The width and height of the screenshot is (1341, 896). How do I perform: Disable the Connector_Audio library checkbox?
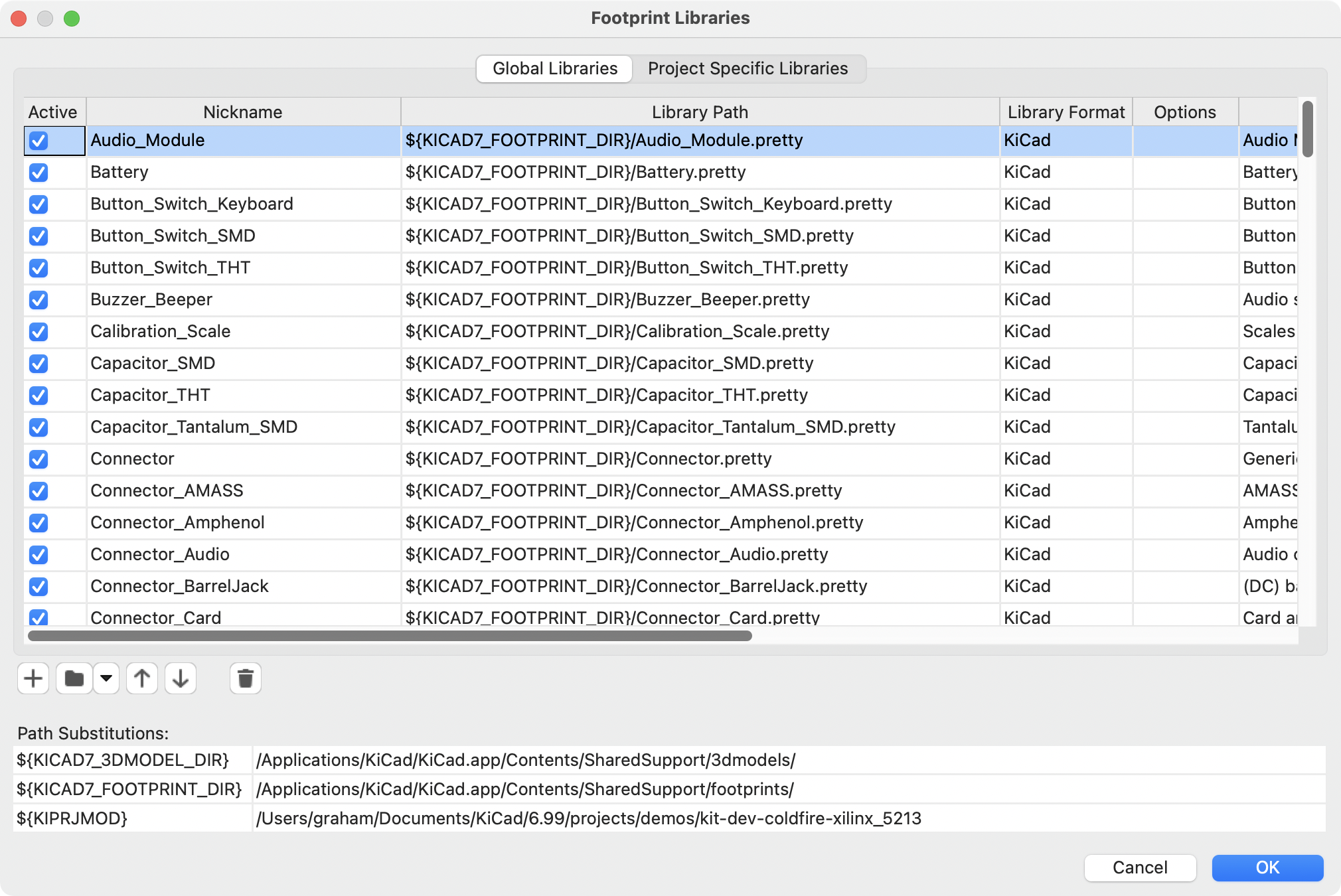[x=39, y=555]
